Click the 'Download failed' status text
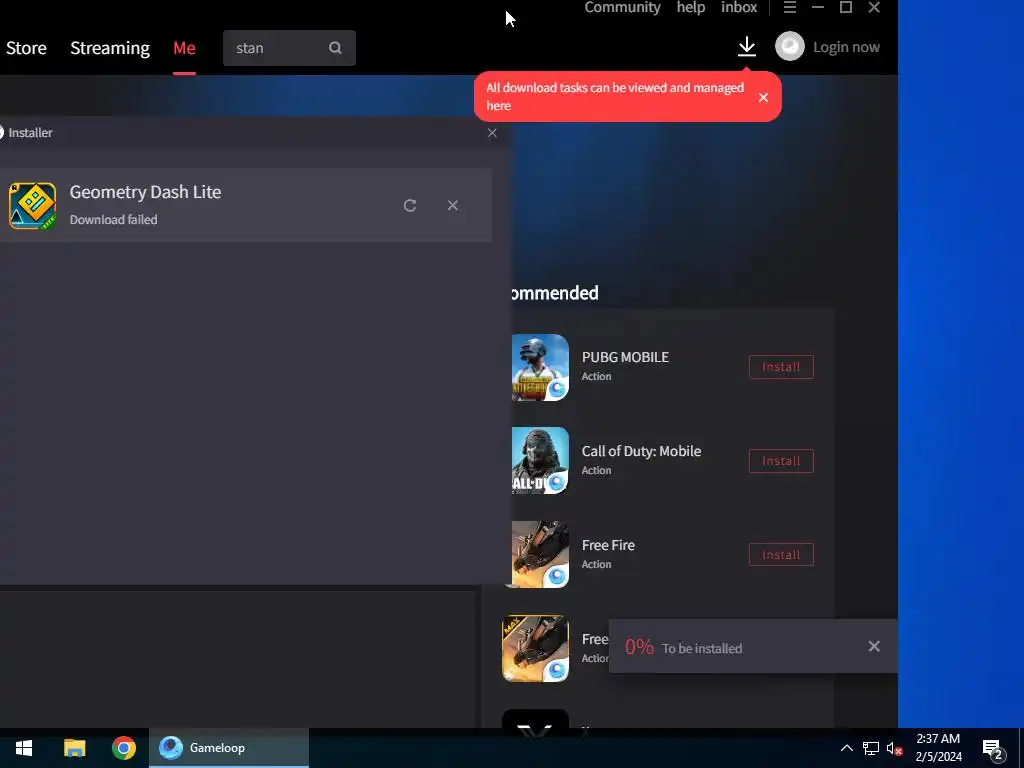The height and width of the screenshot is (768, 1024). 114,220
